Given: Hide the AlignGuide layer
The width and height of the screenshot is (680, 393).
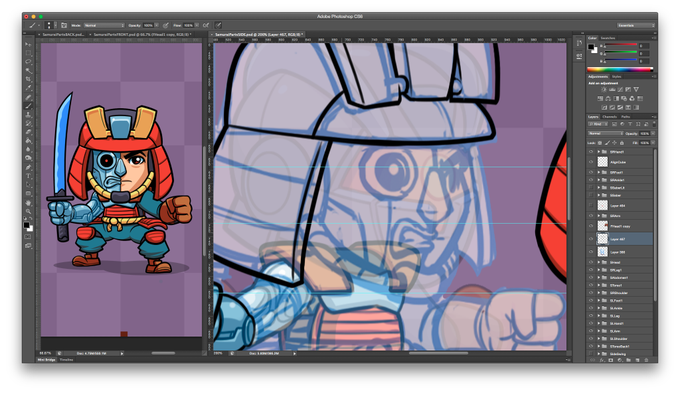Looking at the screenshot, I should click(591, 162).
